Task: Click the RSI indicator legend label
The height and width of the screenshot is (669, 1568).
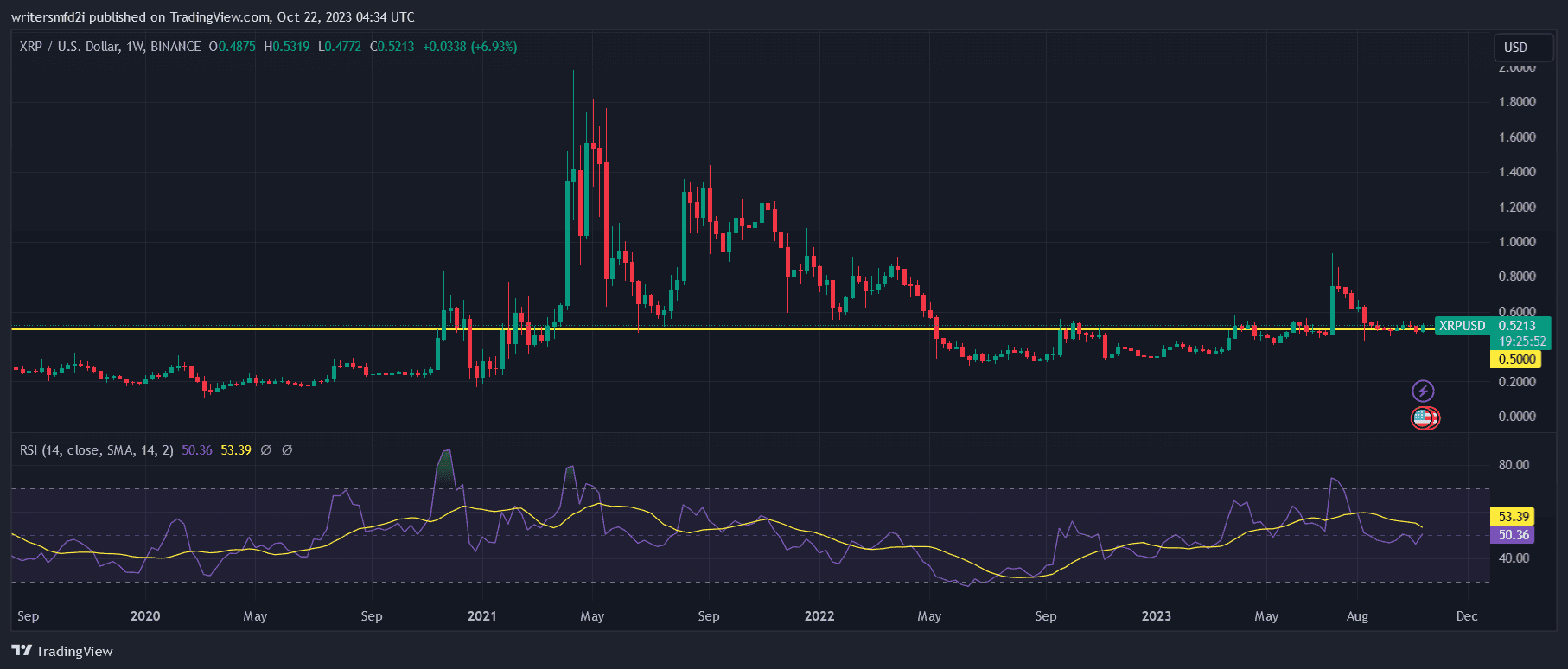Action: [x=96, y=450]
